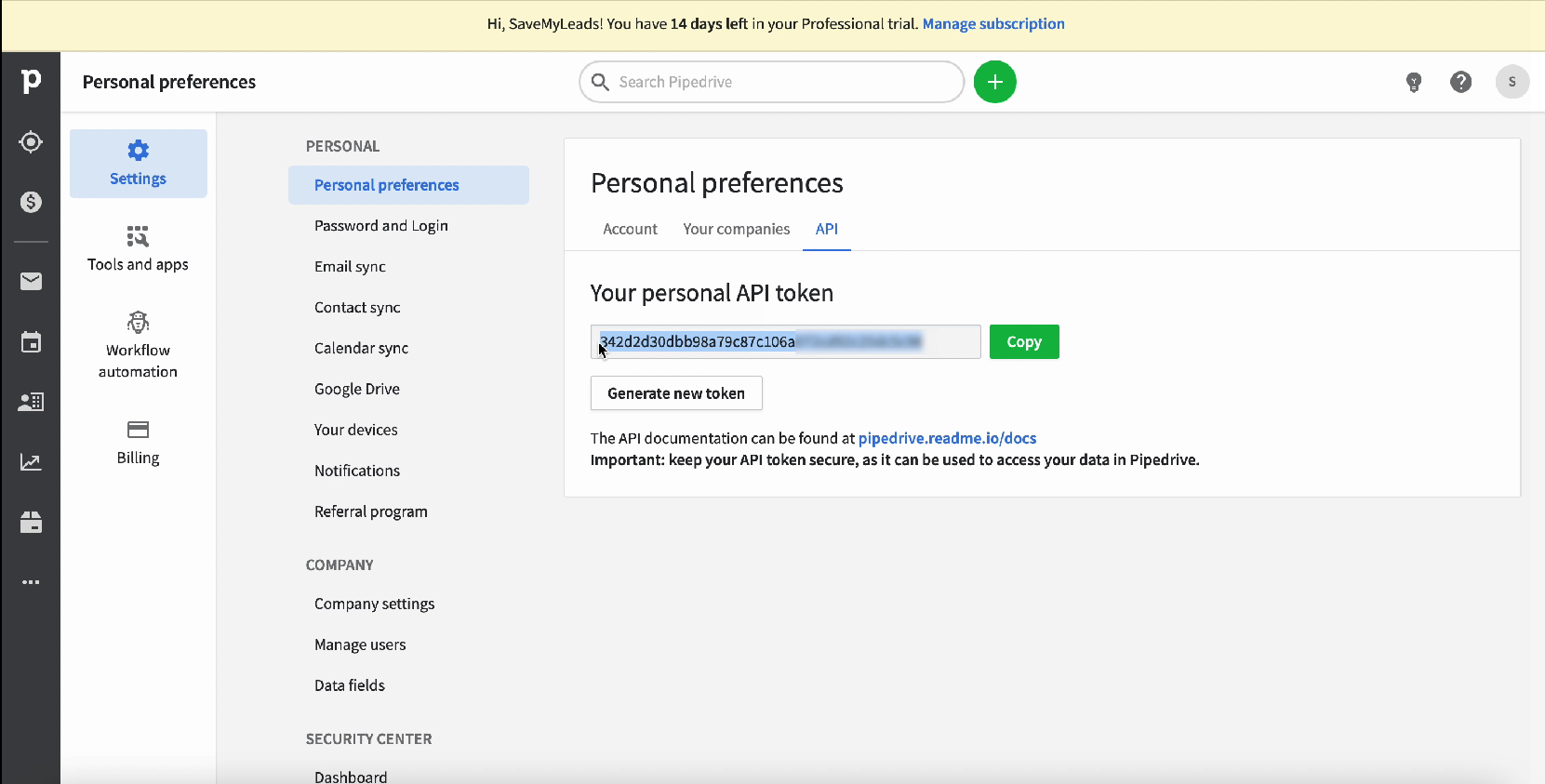Open the user avatar menu
This screenshot has width=1545, height=784.
(1512, 82)
